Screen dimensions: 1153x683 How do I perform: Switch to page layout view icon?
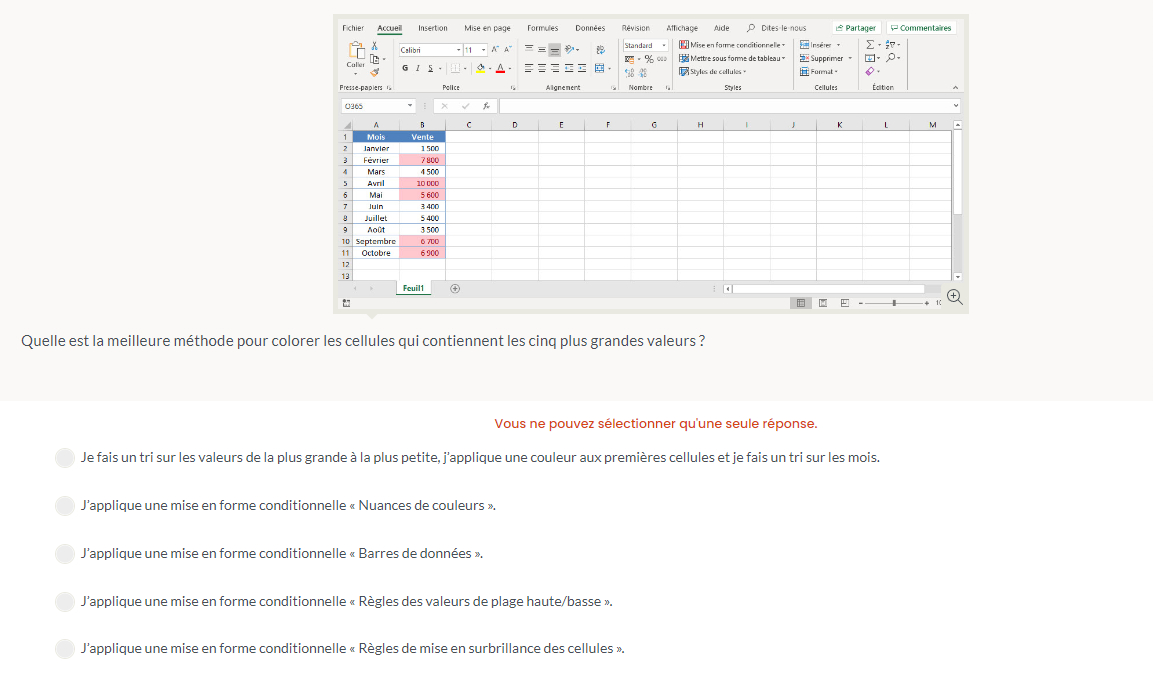tap(822, 302)
